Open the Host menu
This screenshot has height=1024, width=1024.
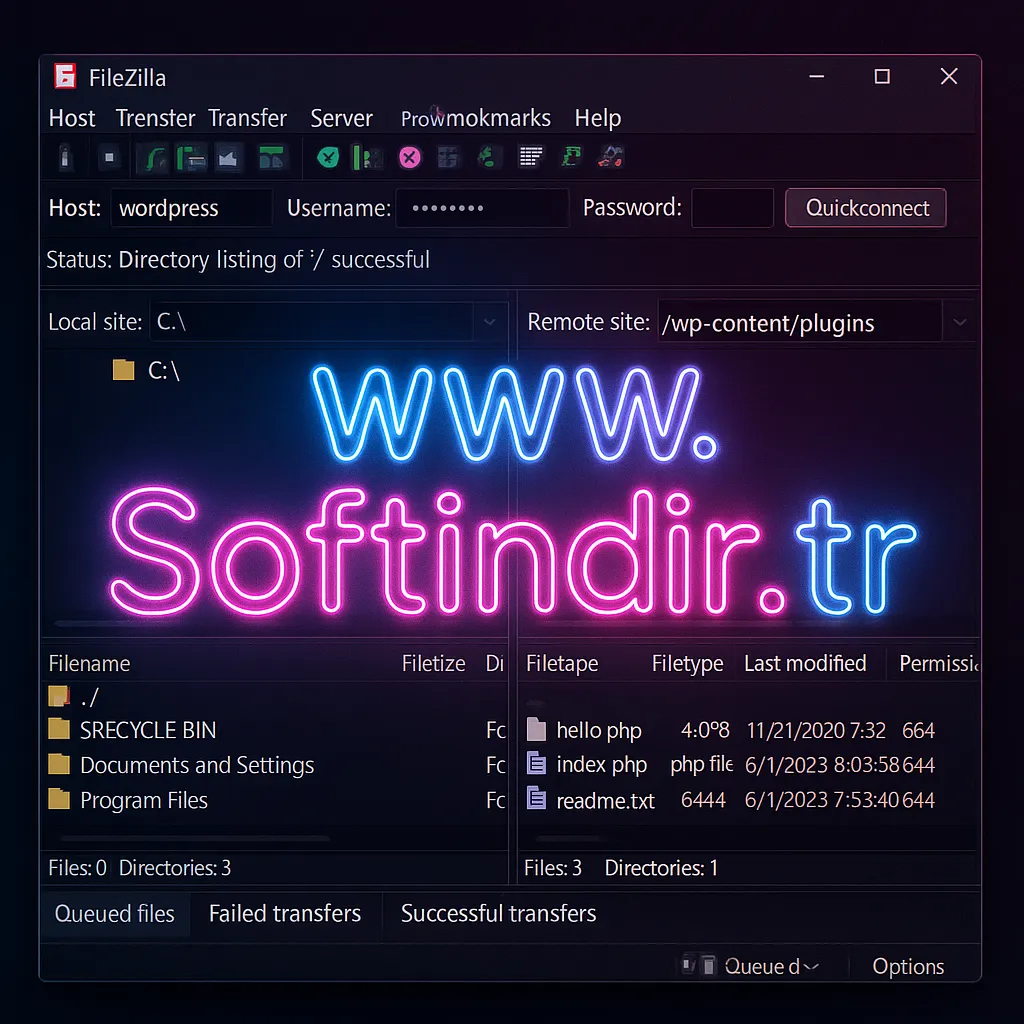(x=72, y=118)
